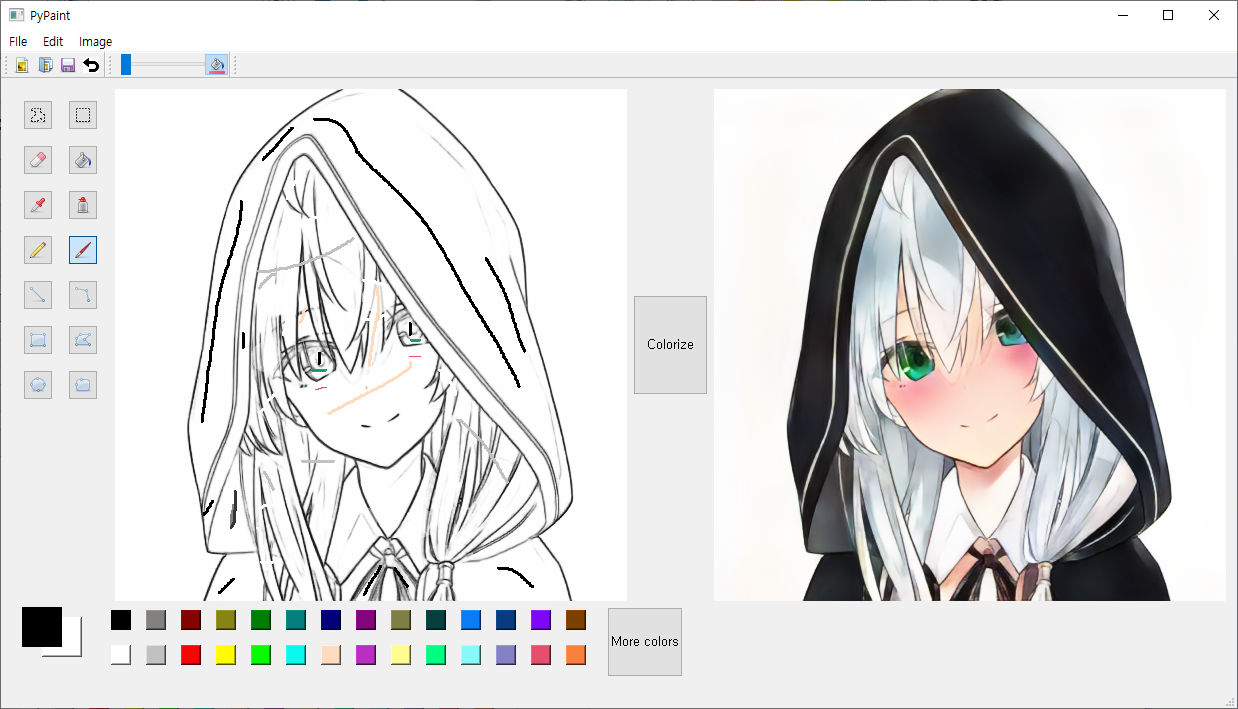Select the dark green swatch
This screenshot has width=1238, height=709.
click(261, 620)
